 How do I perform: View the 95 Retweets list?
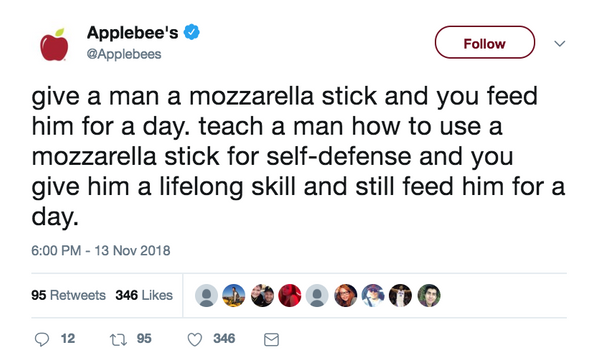tap(68, 295)
